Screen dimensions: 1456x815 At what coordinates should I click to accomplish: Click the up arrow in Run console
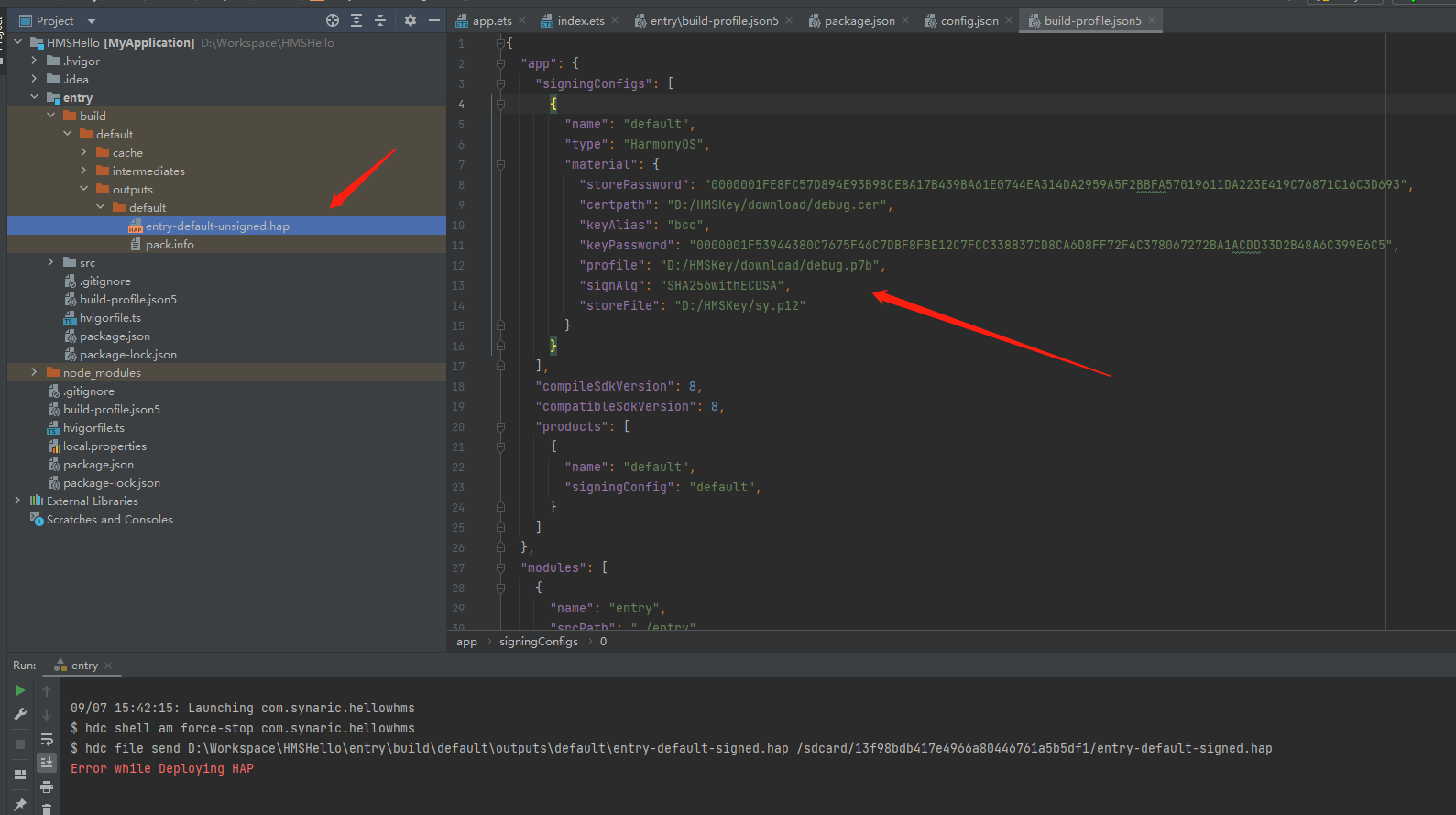[47, 691]
